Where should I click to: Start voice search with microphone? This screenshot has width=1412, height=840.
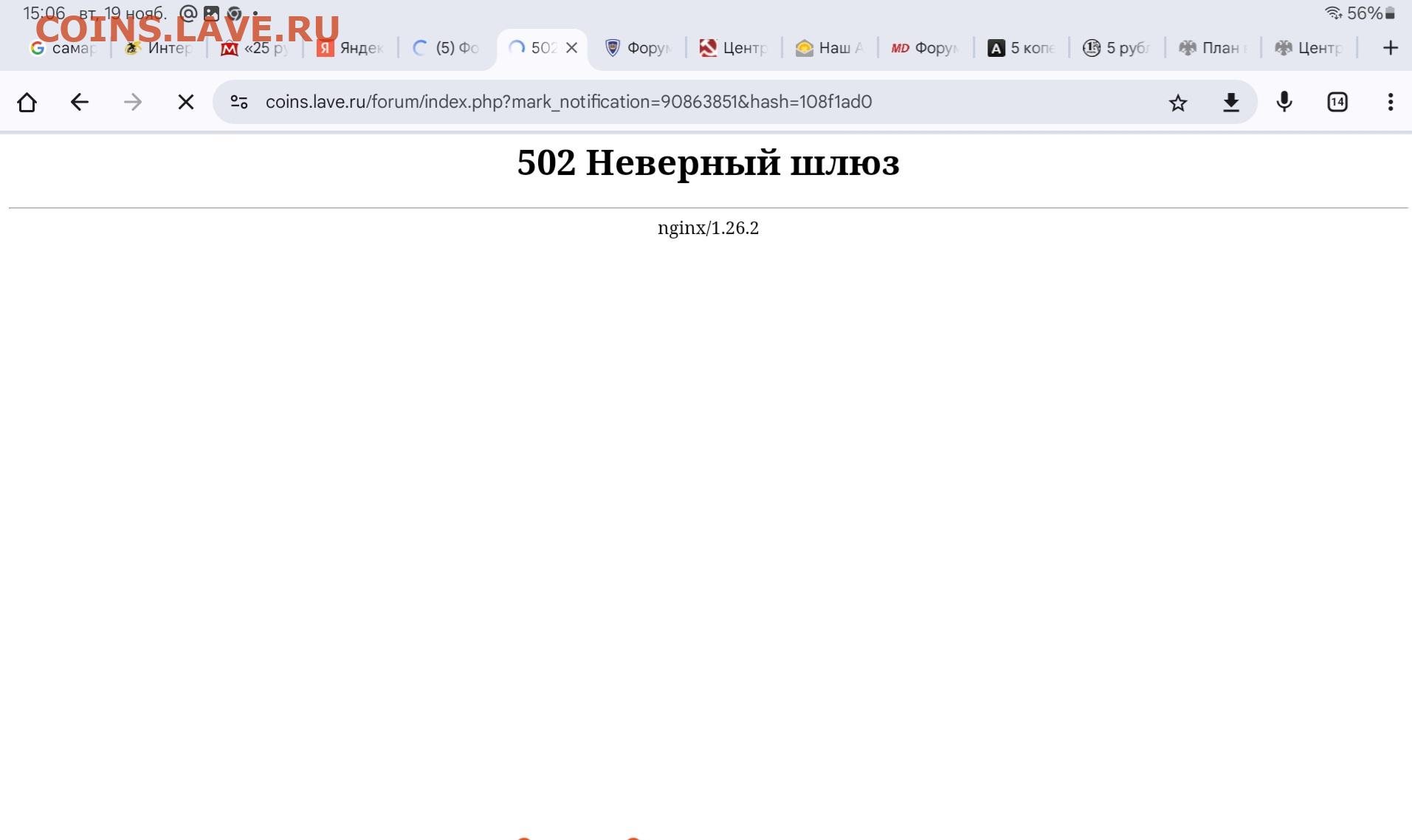(x=1284, y=102)
